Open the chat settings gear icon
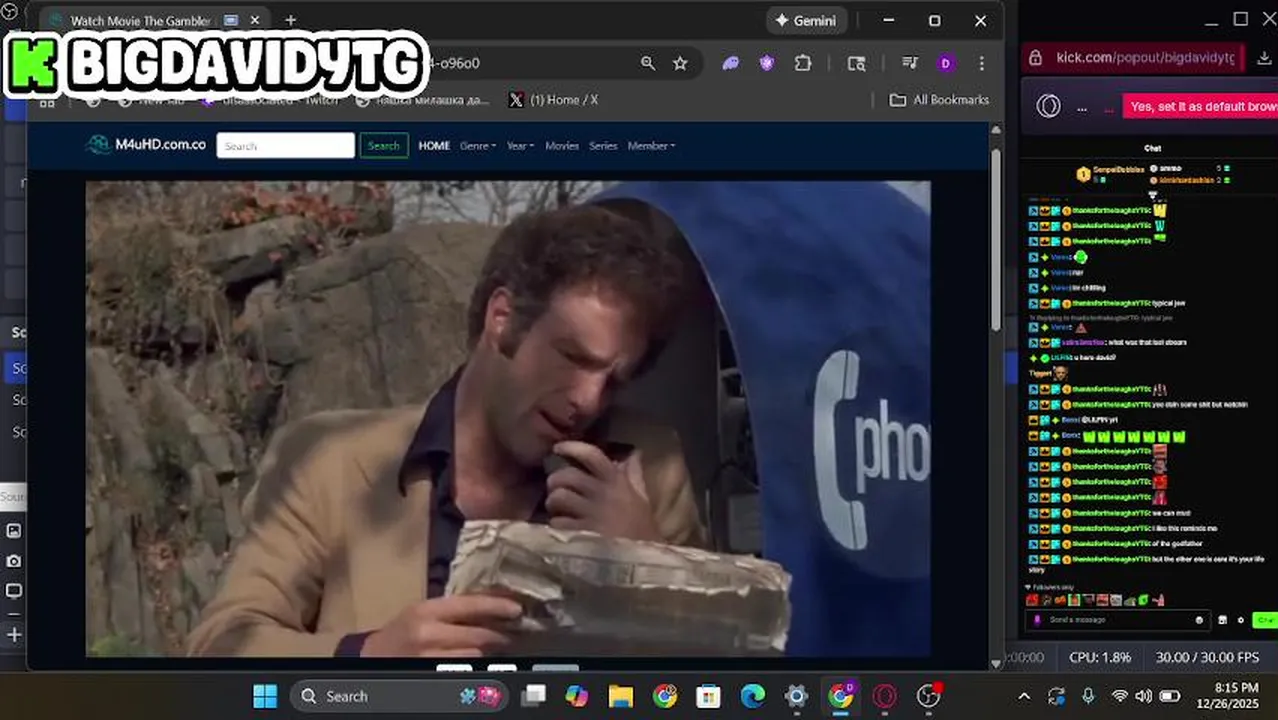Viewport: 1278px width, 720px height. (x=1241, y=620)
